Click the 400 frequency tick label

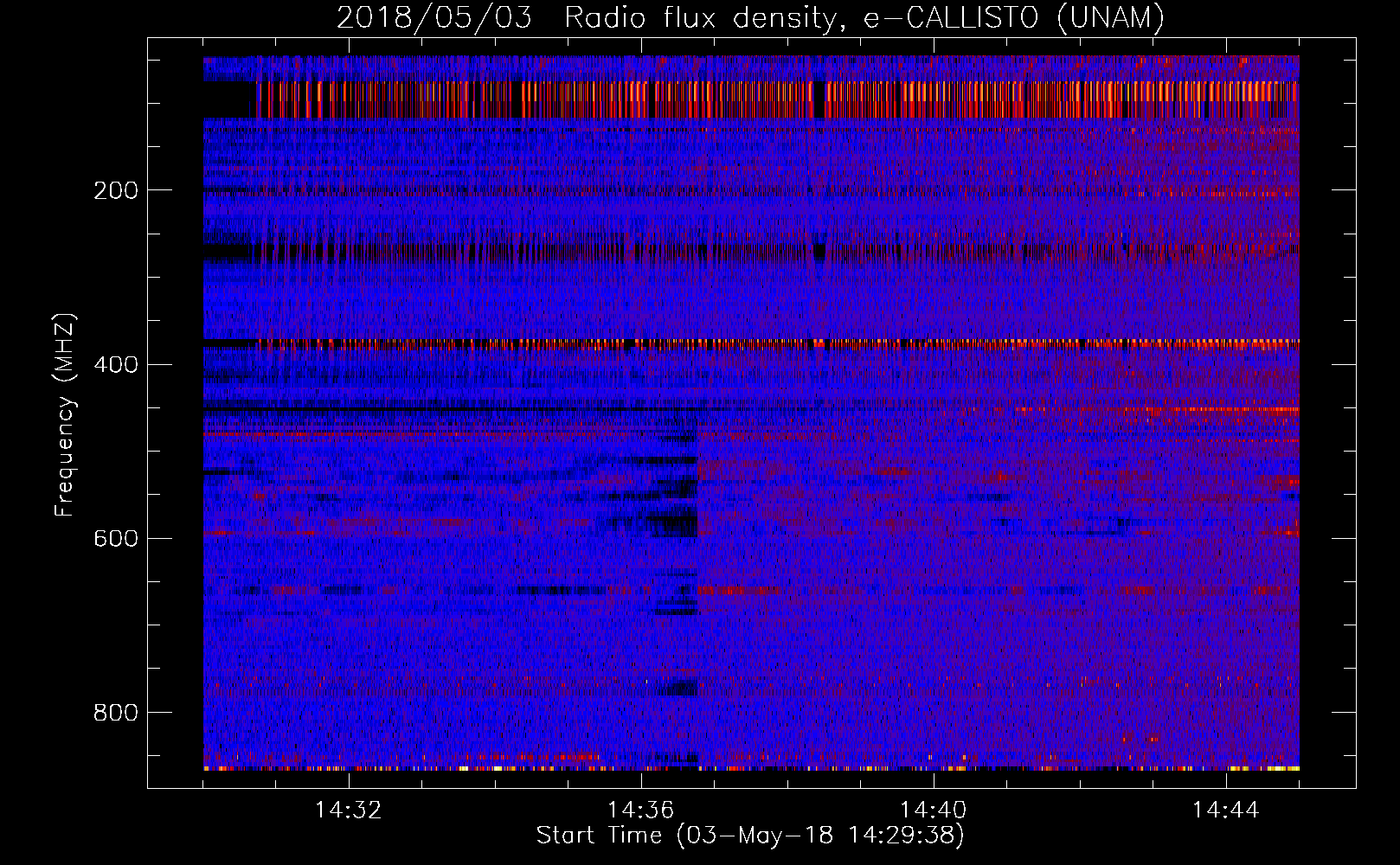[x=116, y=364]
